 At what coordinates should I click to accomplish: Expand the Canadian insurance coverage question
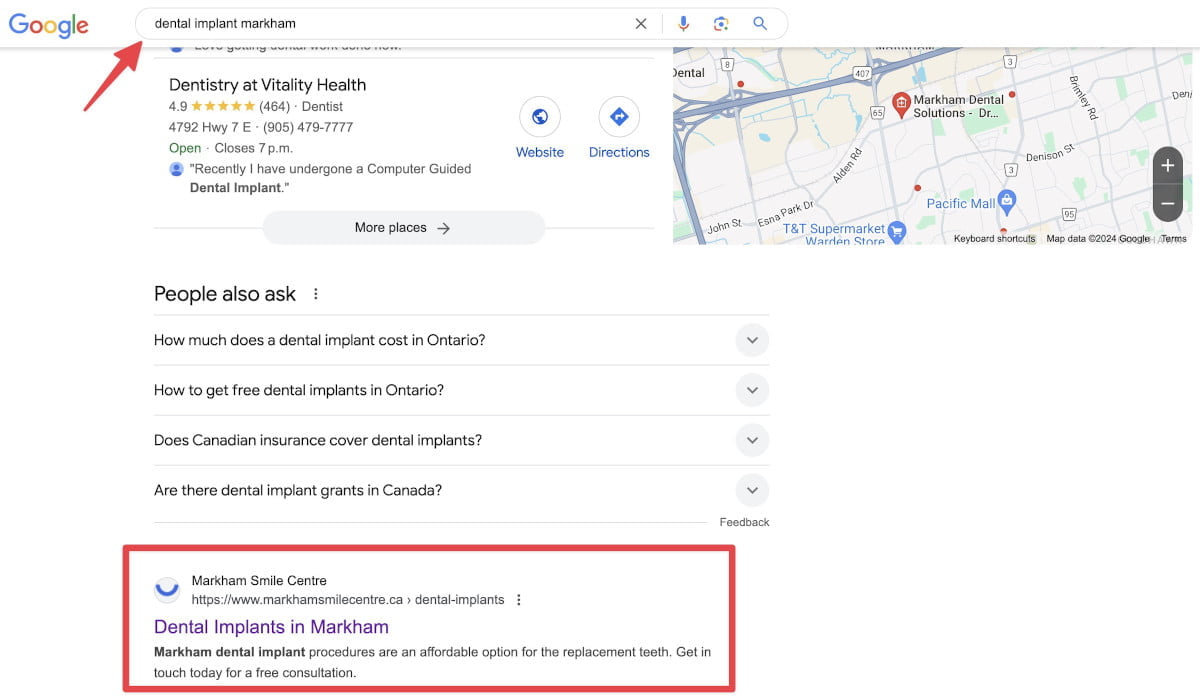point(752,440)
